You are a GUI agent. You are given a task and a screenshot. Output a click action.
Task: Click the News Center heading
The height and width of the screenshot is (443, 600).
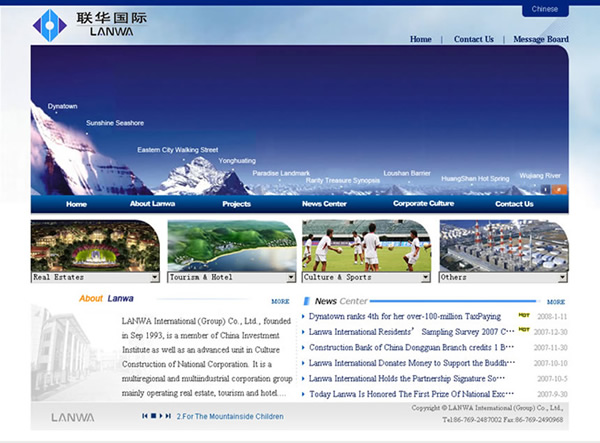[341, 301]
